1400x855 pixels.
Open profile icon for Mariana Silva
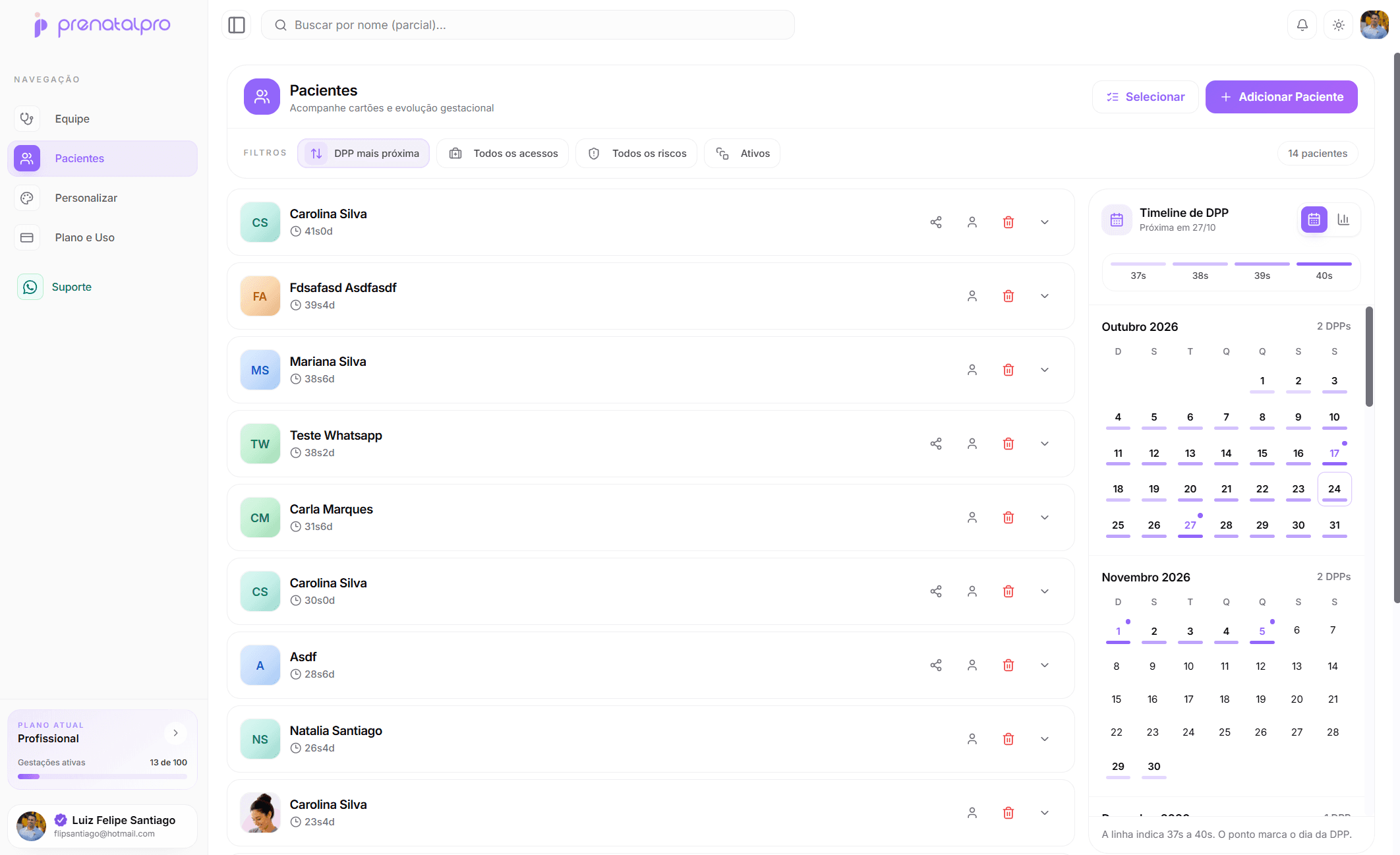click(x=972, y=370)
